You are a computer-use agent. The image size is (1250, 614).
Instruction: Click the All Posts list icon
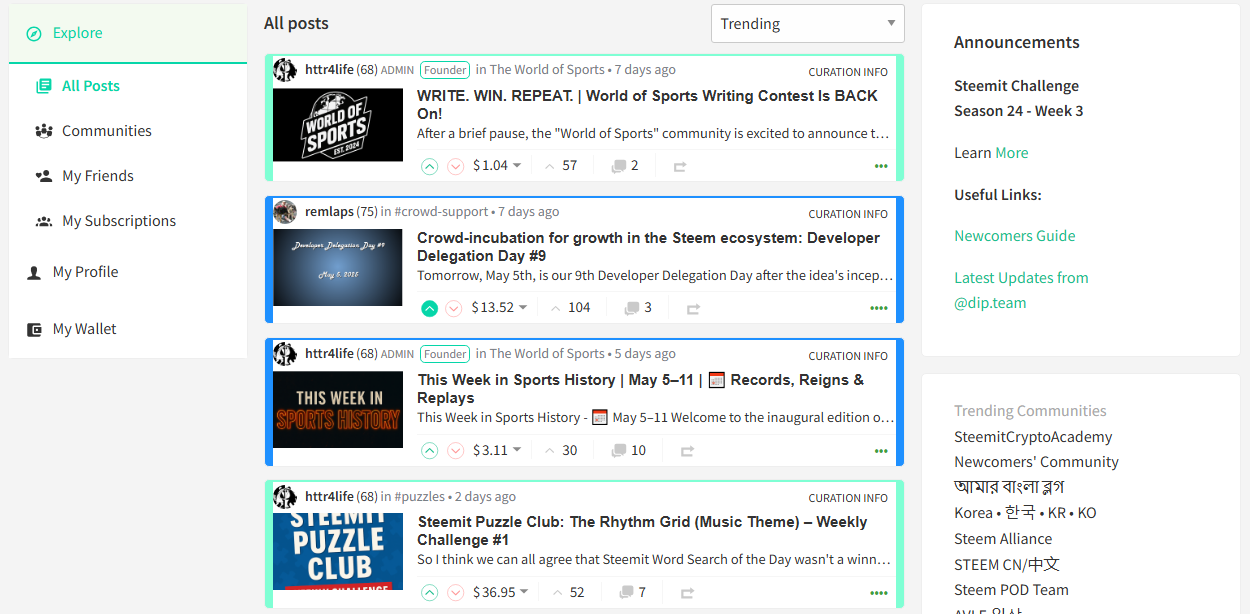pyautogui.click(x=44, y=86)
